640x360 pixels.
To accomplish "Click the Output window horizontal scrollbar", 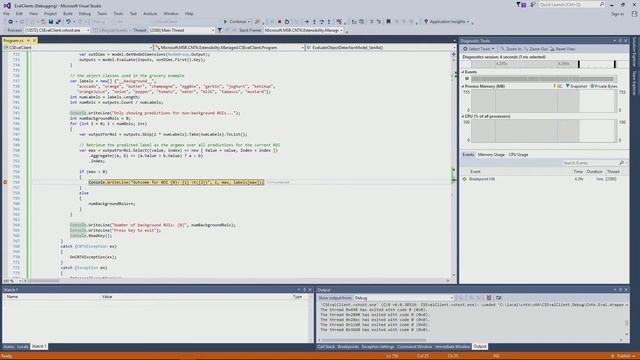I will pos(471,340).
